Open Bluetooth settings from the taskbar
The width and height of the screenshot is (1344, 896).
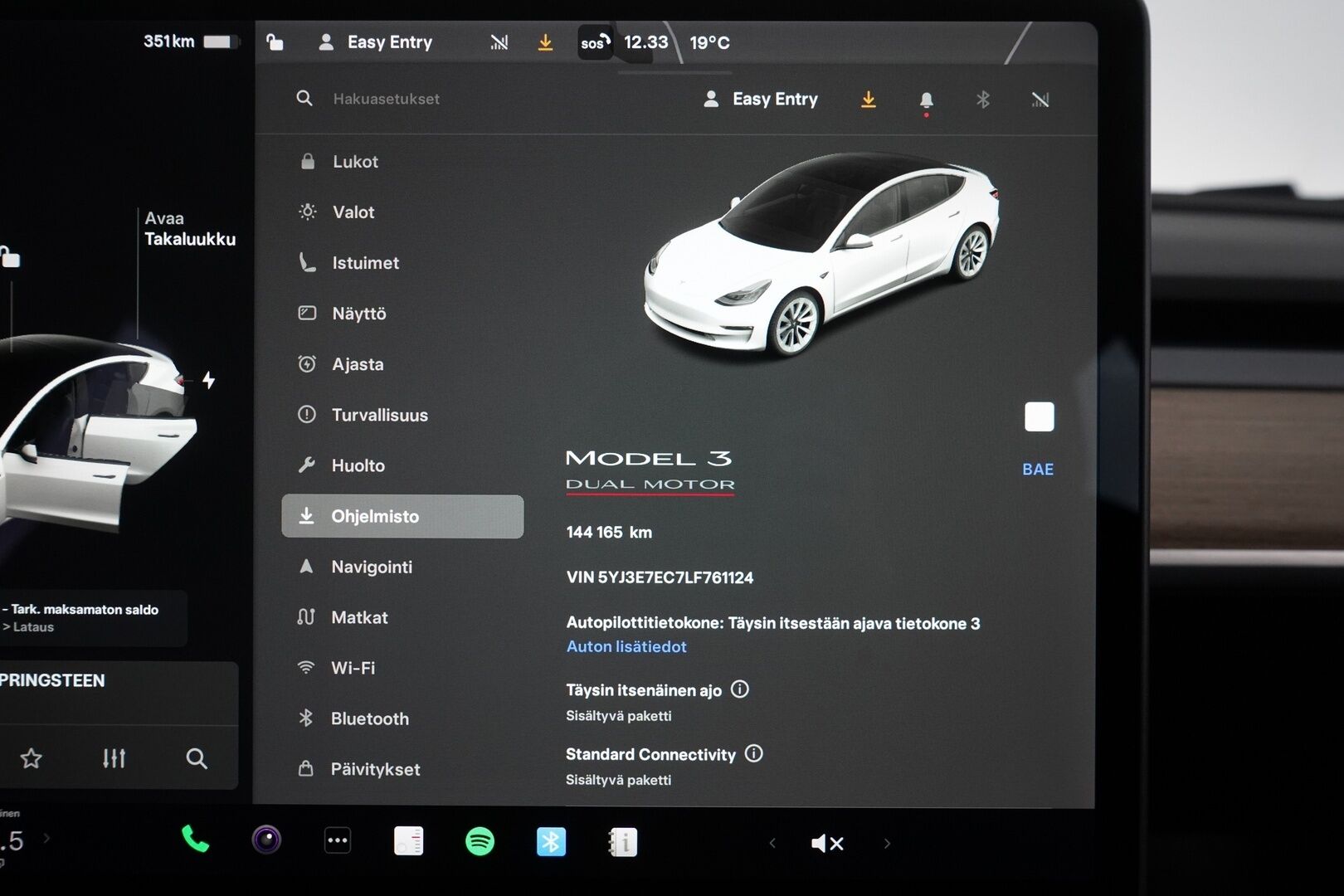(x=550, y=843)
